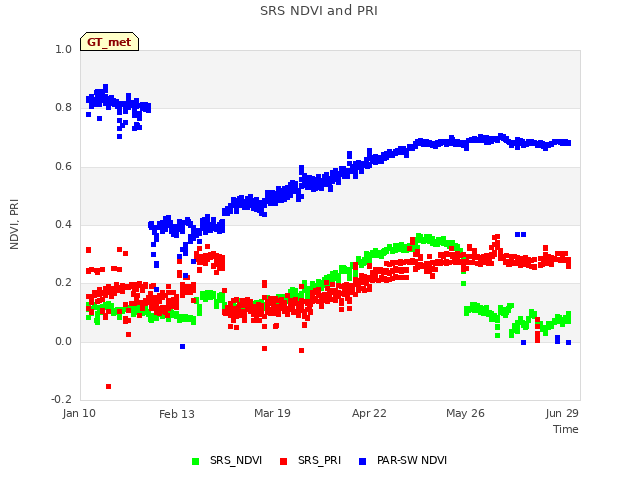The height and width of the screenshot is (480, 640).
Task: Click the 0.8 y-axis tick label
Action: tap(63, 108)
